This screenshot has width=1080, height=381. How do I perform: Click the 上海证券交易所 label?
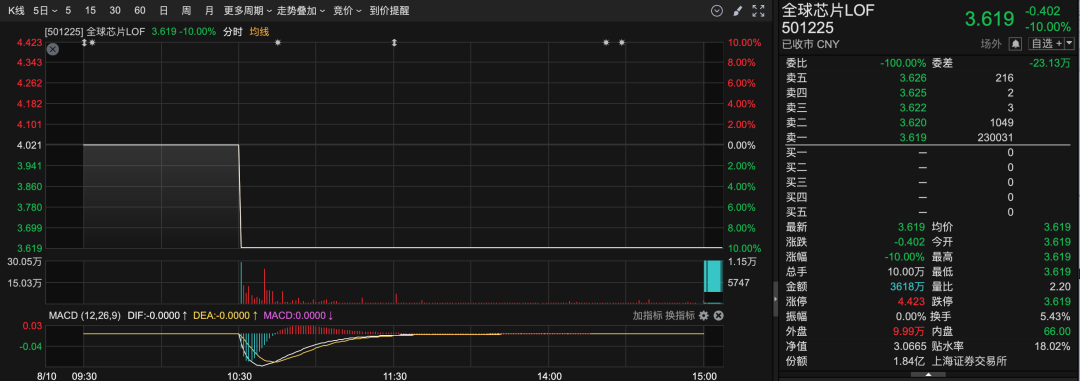point(970,362)
